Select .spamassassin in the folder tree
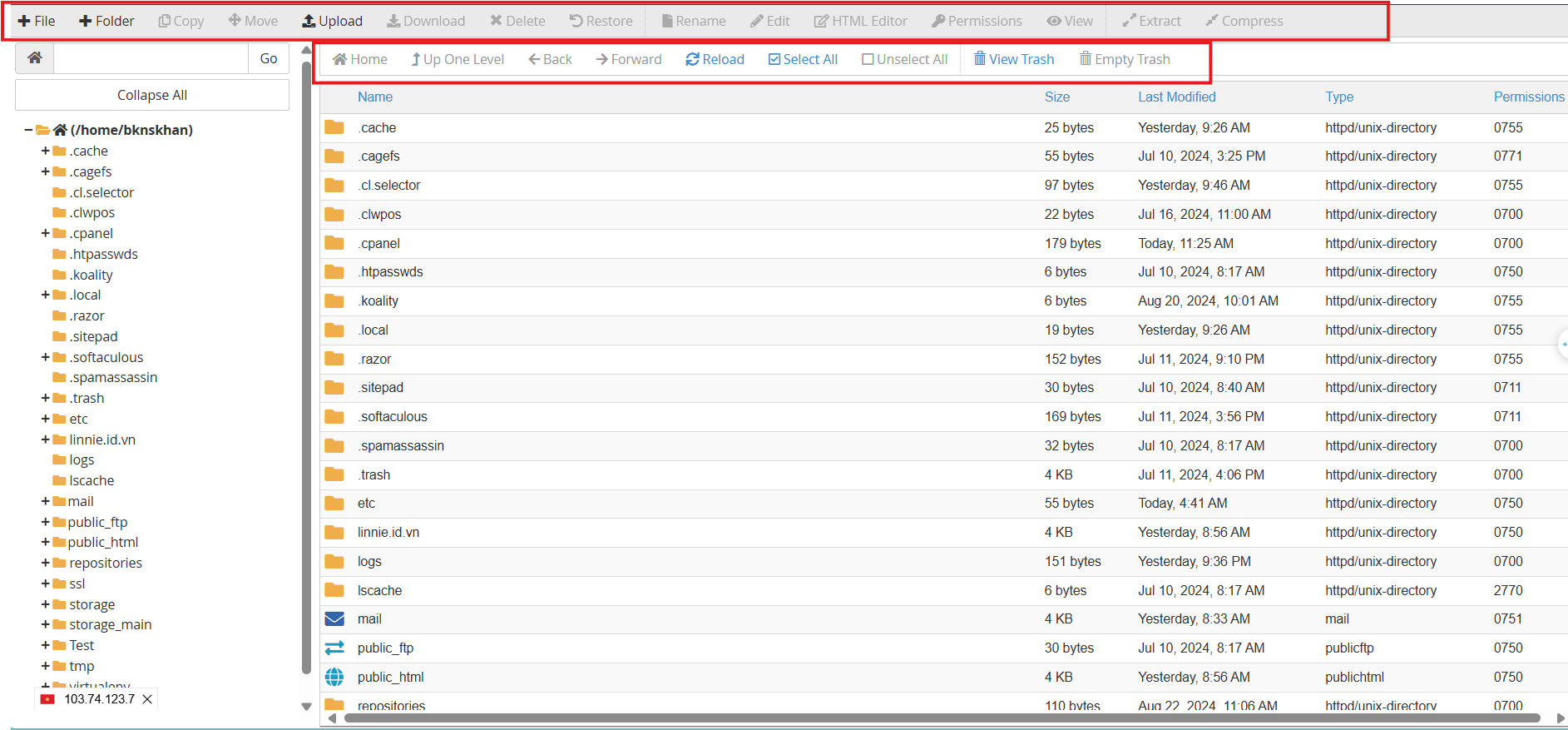Image resolution: width=1568 pixels, height=730 pixels. pos(113,377)
